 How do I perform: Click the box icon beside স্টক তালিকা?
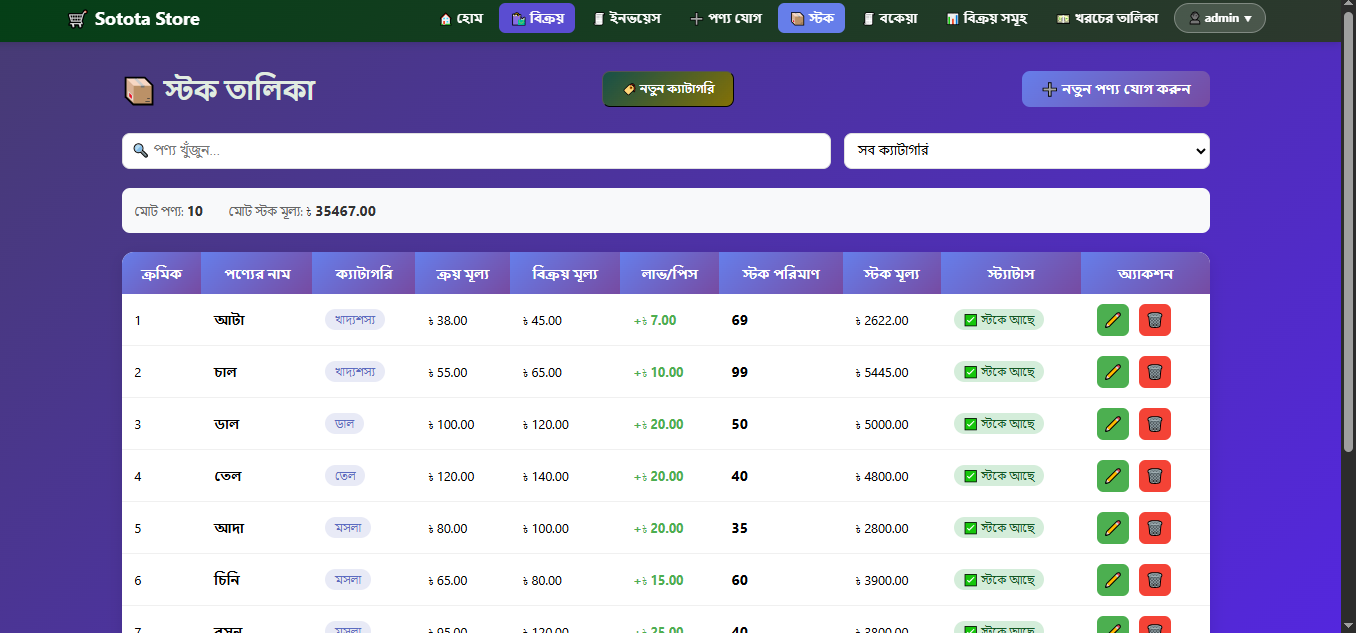(x=139, y=90)
